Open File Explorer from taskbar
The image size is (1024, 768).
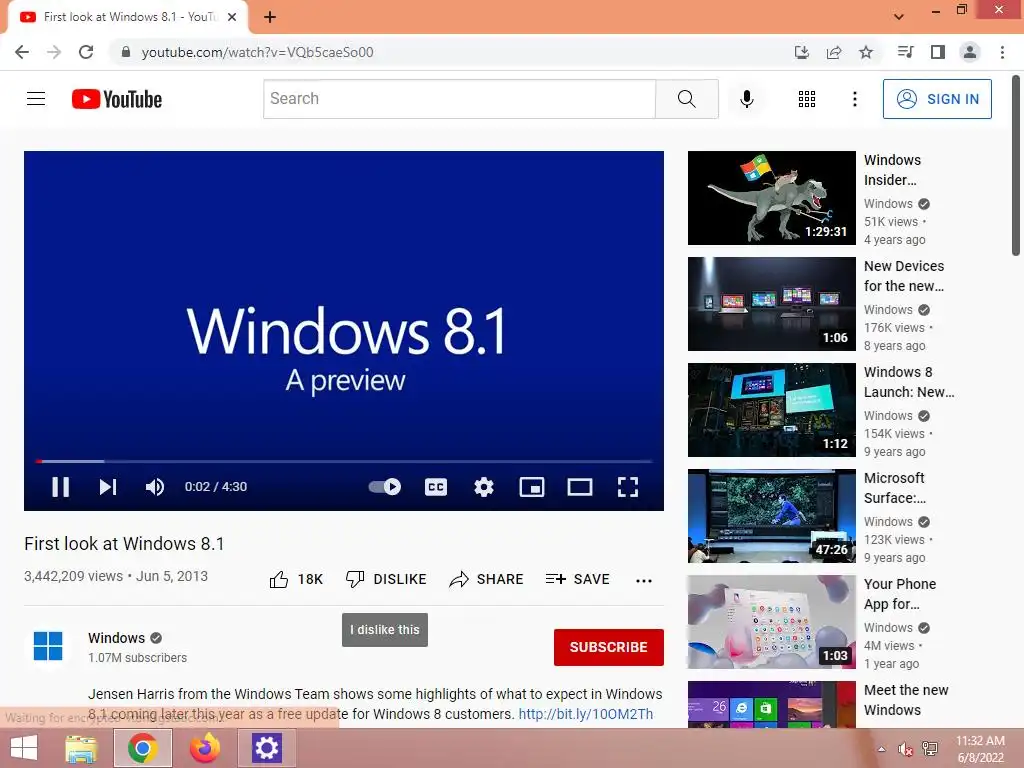point(80,748)
